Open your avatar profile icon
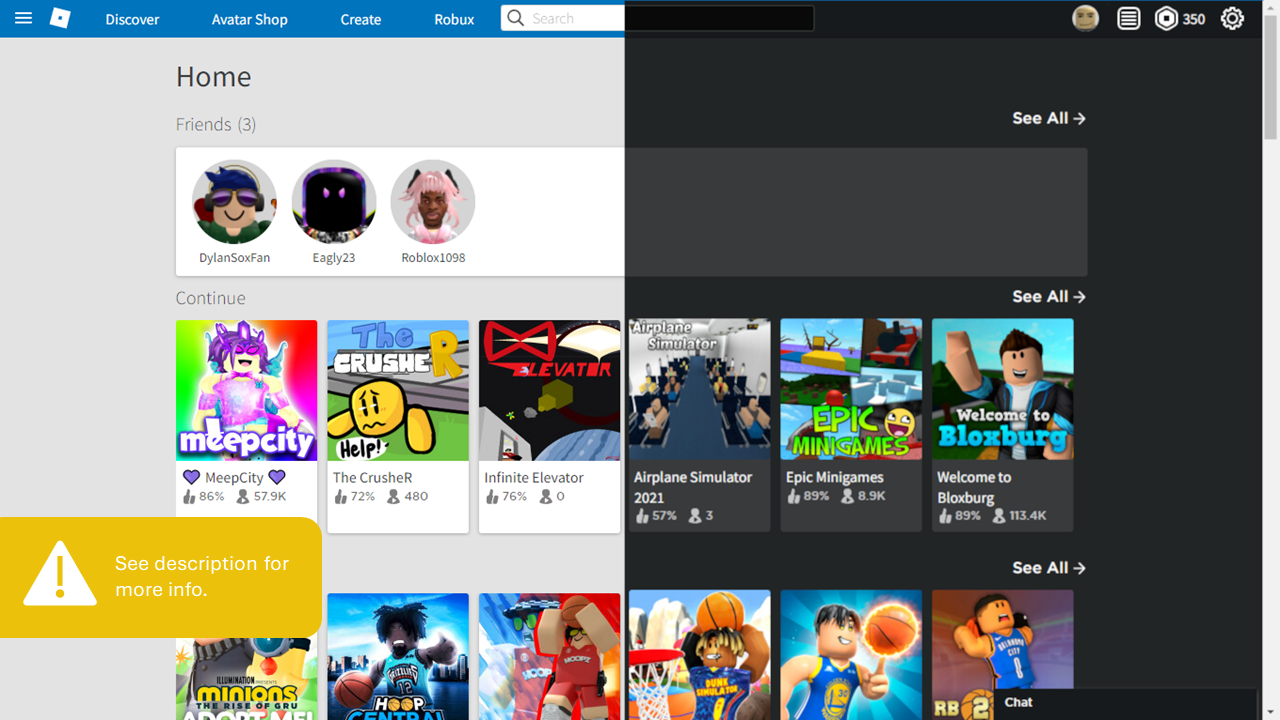This screenshot has height=720, width=1280. point(1084,18)
